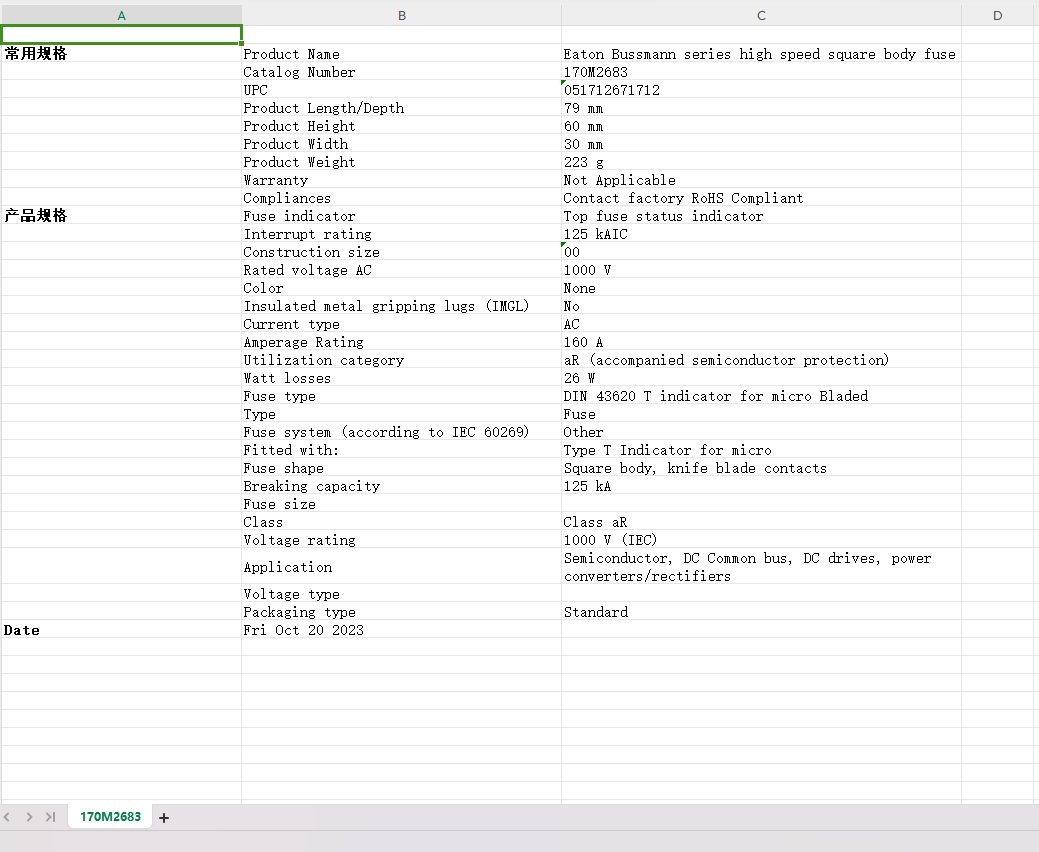Select Fuse system (according to IEC 60269) cell
Image resolution: width=1039 pixels, height=852 pixels.
pyautogui.click(x=402, y=431)
